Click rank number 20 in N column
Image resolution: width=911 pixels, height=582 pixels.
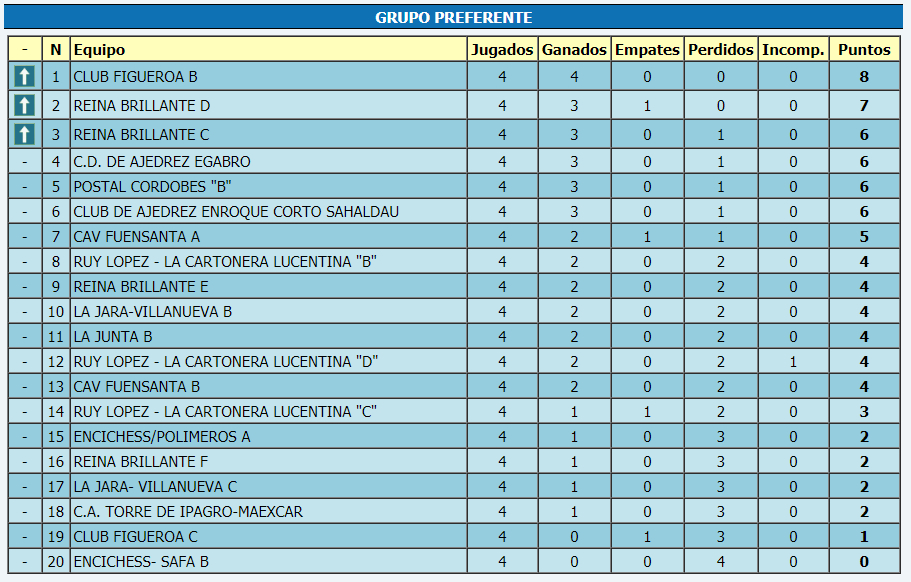coord(56,561)
